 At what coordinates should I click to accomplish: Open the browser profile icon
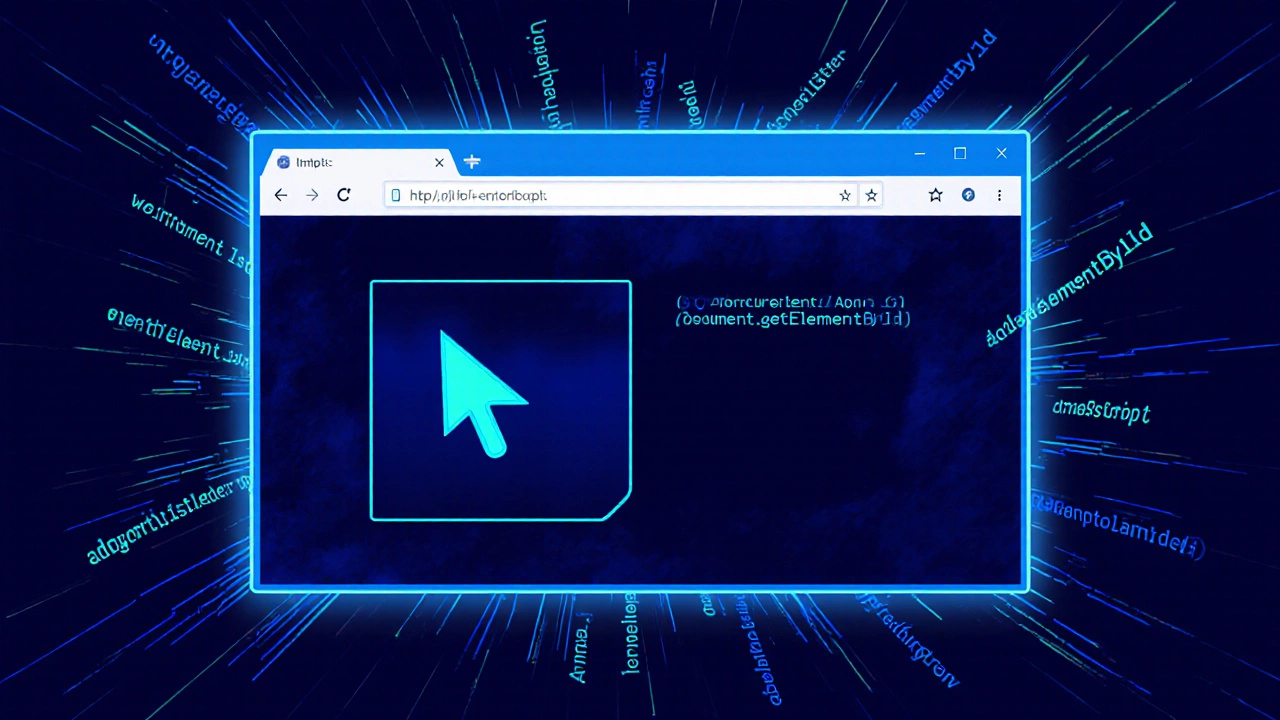pos(968,195)
